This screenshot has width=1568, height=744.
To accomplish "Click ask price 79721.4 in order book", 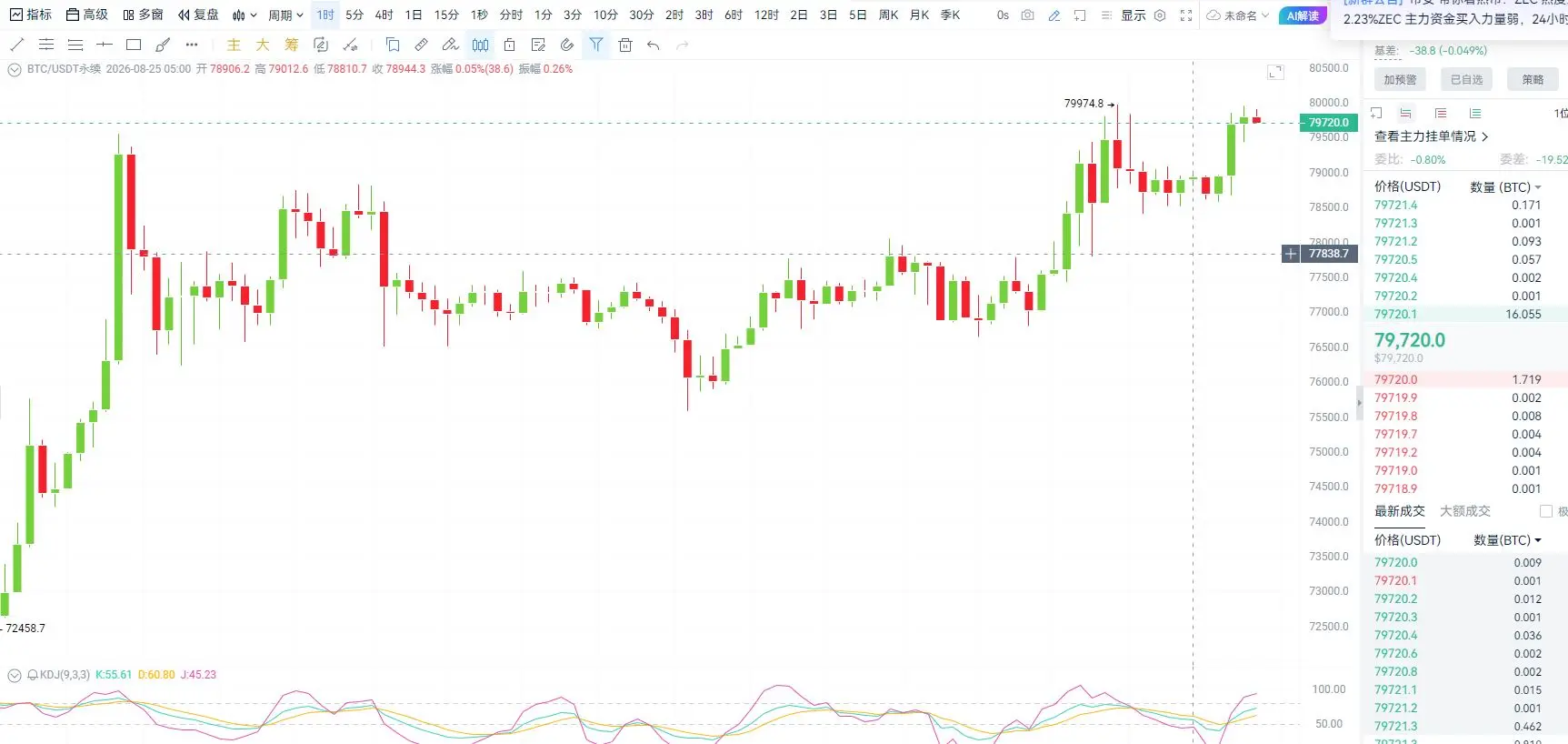I will point(1395,206).
